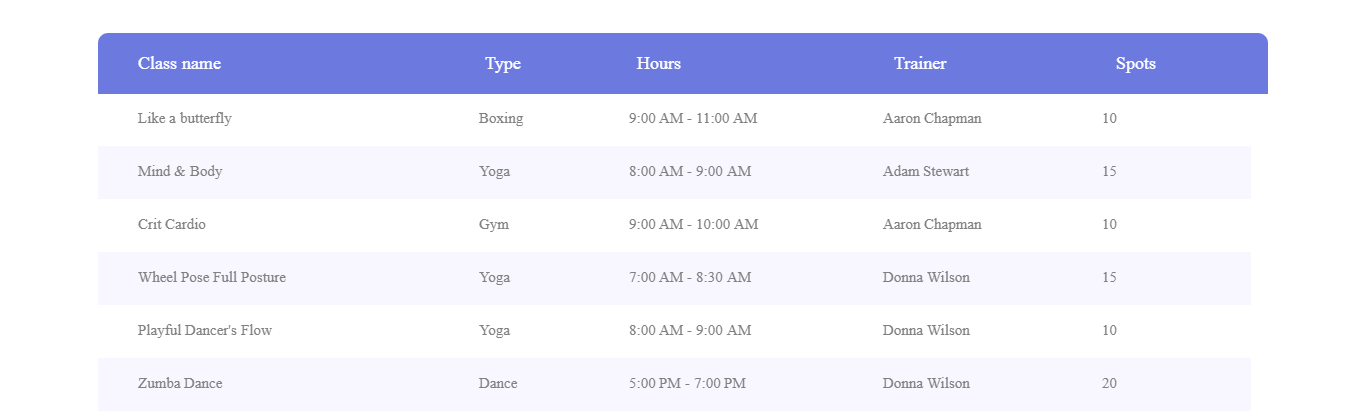Click the 7:00 AM - 8:30 AM hours

pos(690,277)
